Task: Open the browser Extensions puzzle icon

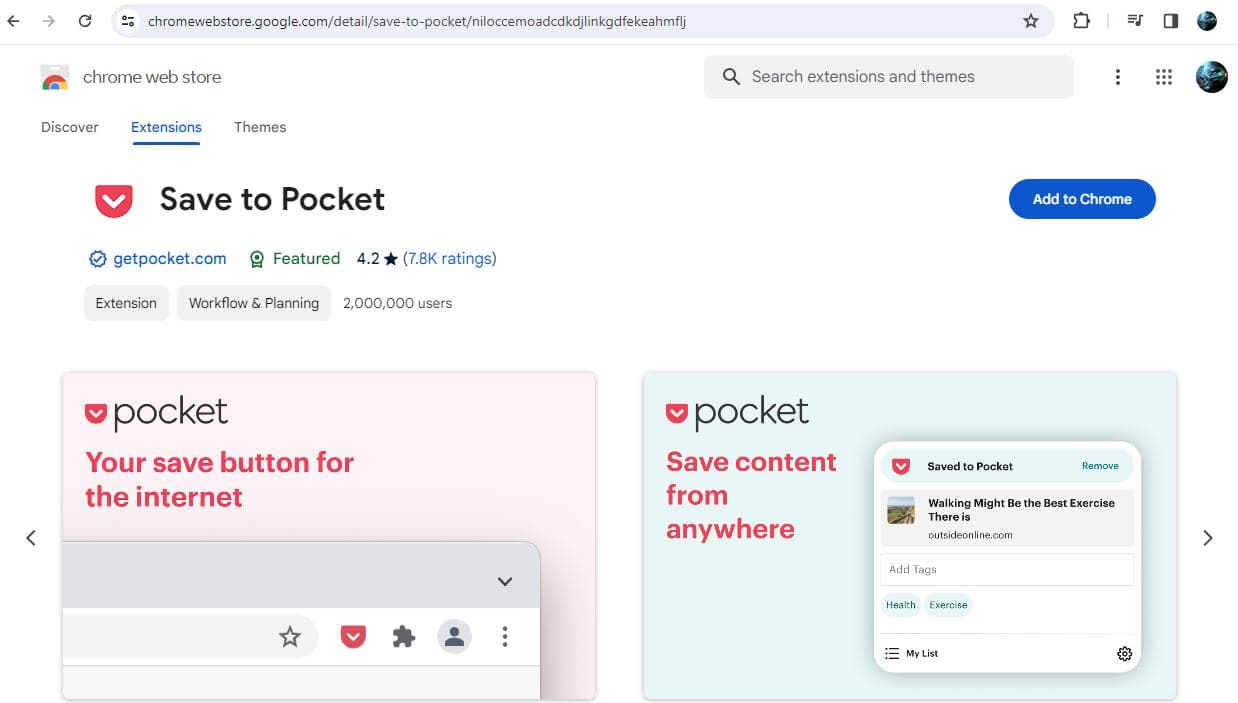Action: [x=1081, y=21]
